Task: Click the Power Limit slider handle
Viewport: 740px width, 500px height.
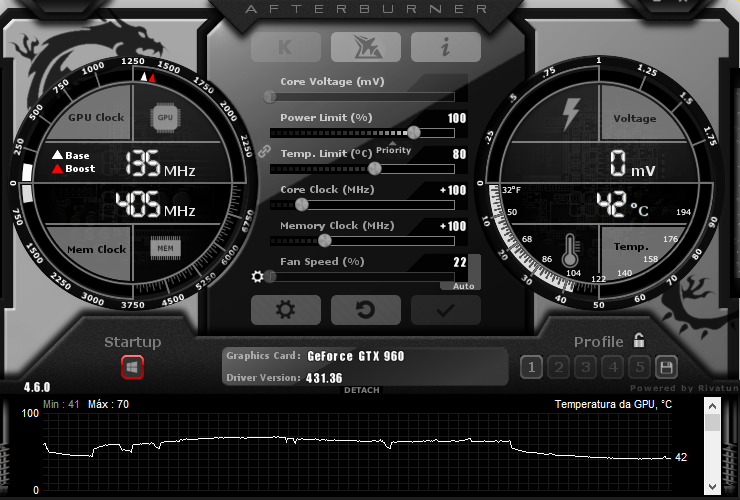Action: (414, 133)
